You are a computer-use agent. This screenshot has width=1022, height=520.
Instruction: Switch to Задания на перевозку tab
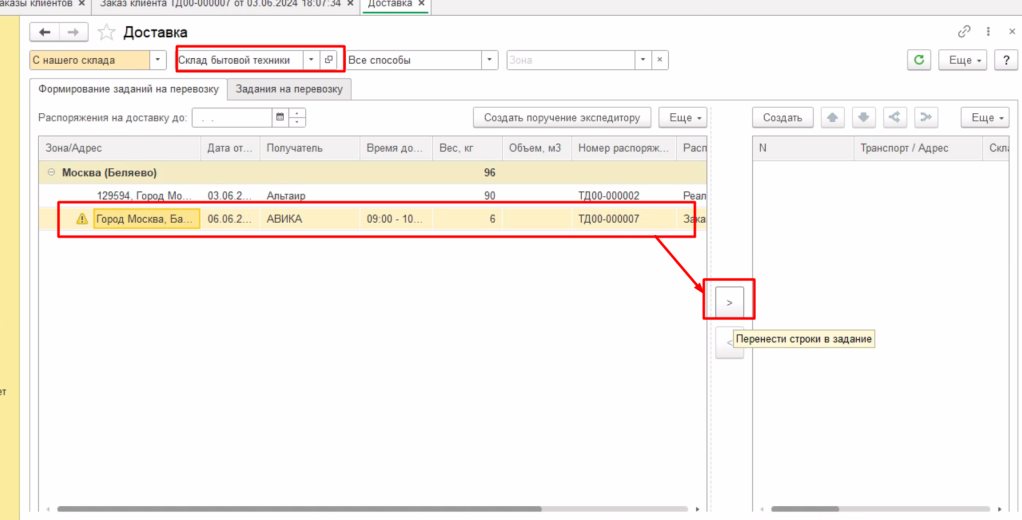pos(289,89)
